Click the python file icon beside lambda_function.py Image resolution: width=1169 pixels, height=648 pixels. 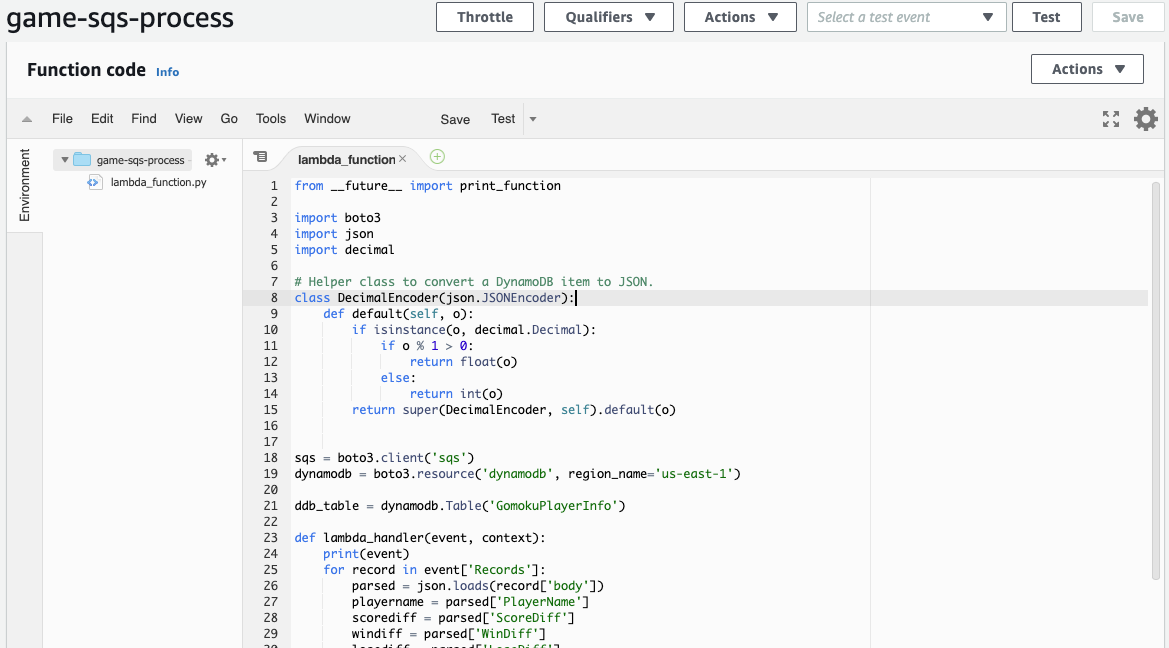pos(93,182)
